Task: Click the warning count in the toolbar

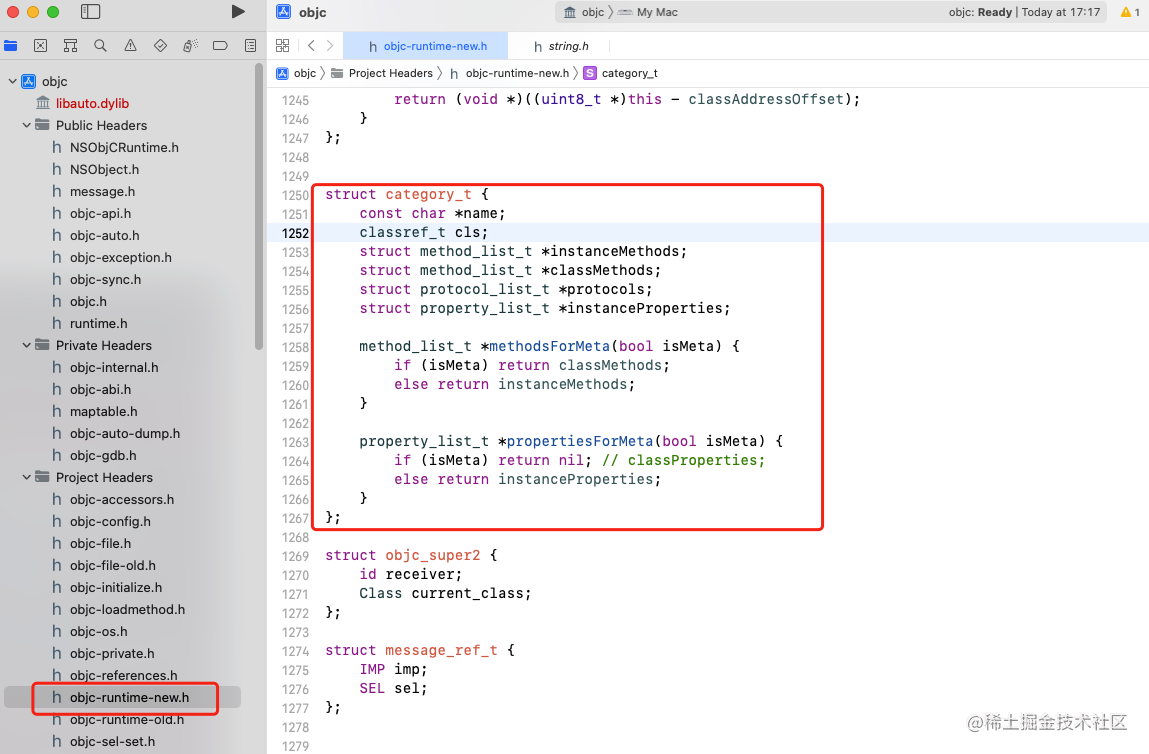Action: pyautogui.click(x=1130, y=13)
